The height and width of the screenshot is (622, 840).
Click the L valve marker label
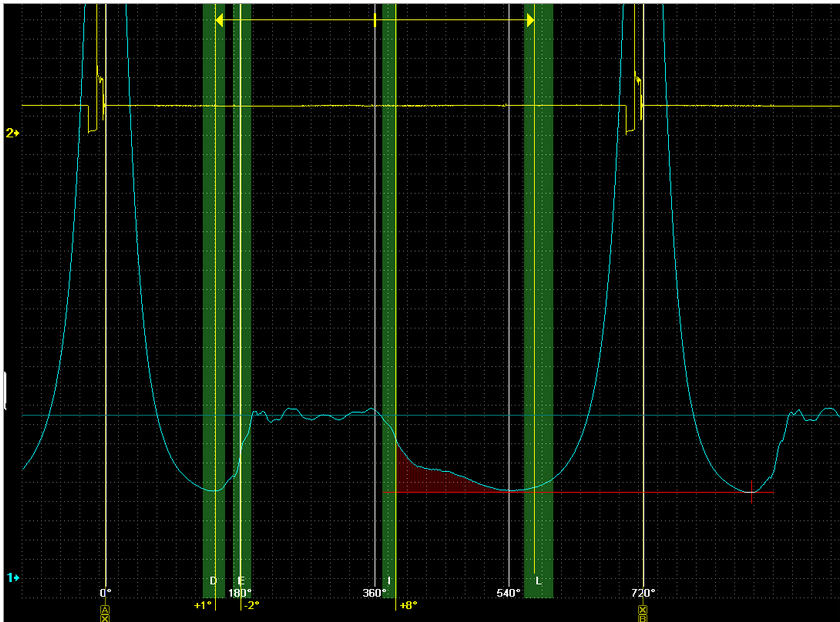pyautogui.click(x=538, y=581)
